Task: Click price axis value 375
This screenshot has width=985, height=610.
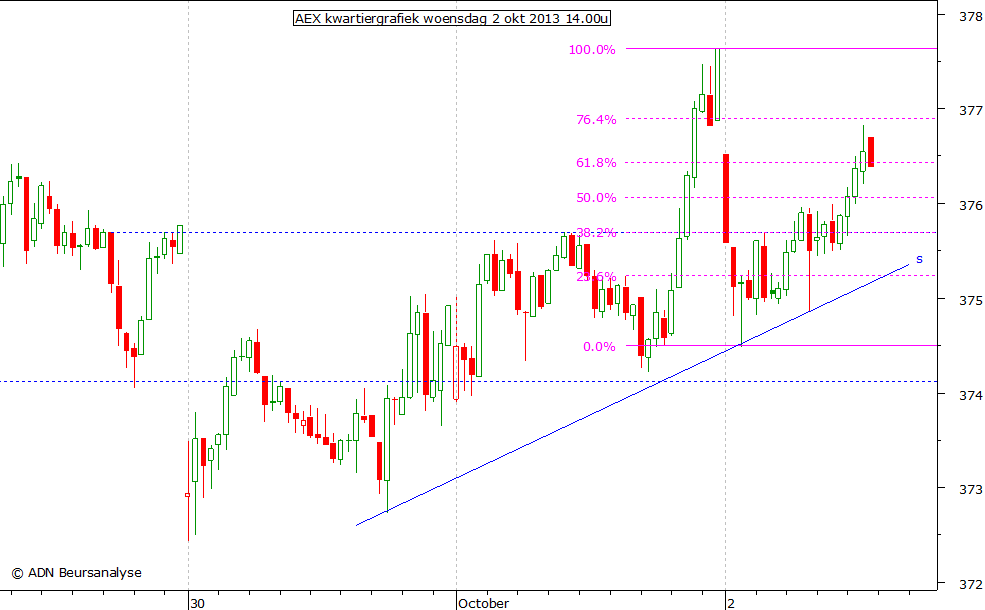Action: click(x=971, y=300)
